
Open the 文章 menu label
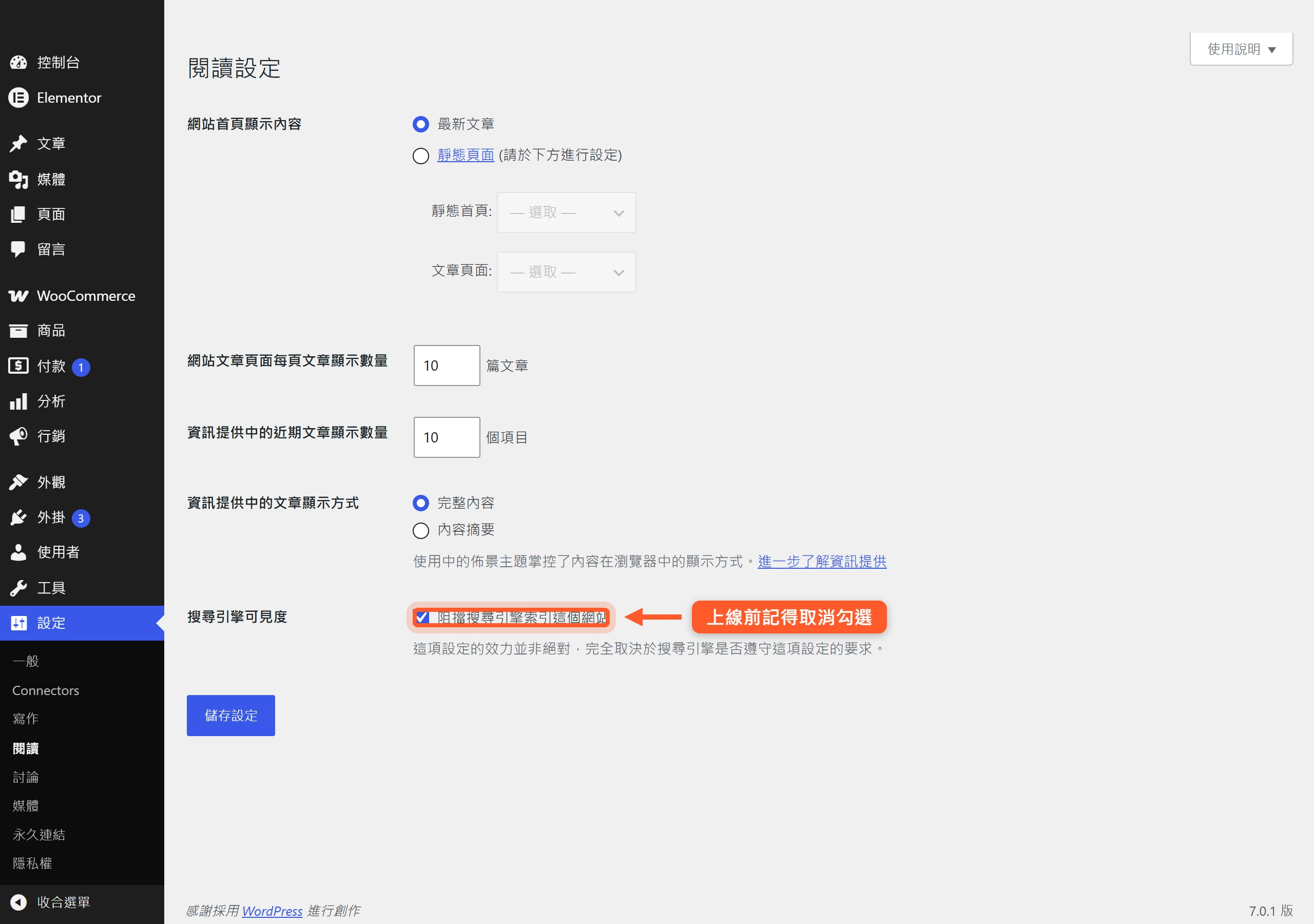click(x=51, y=144)
